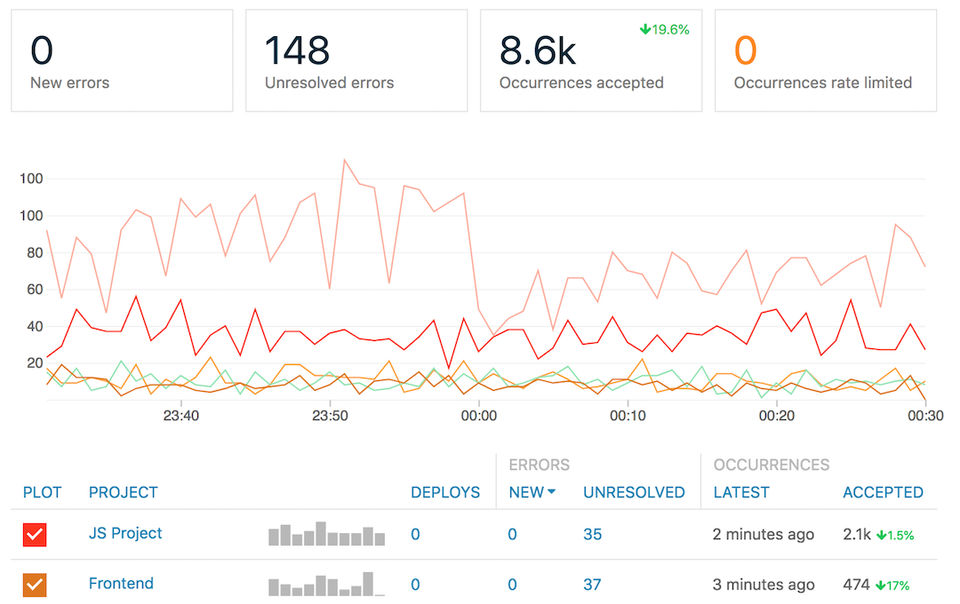The image size is (960, 604).
Task: Click the 00:20 time axis label
Action: (x=777, y=416)
